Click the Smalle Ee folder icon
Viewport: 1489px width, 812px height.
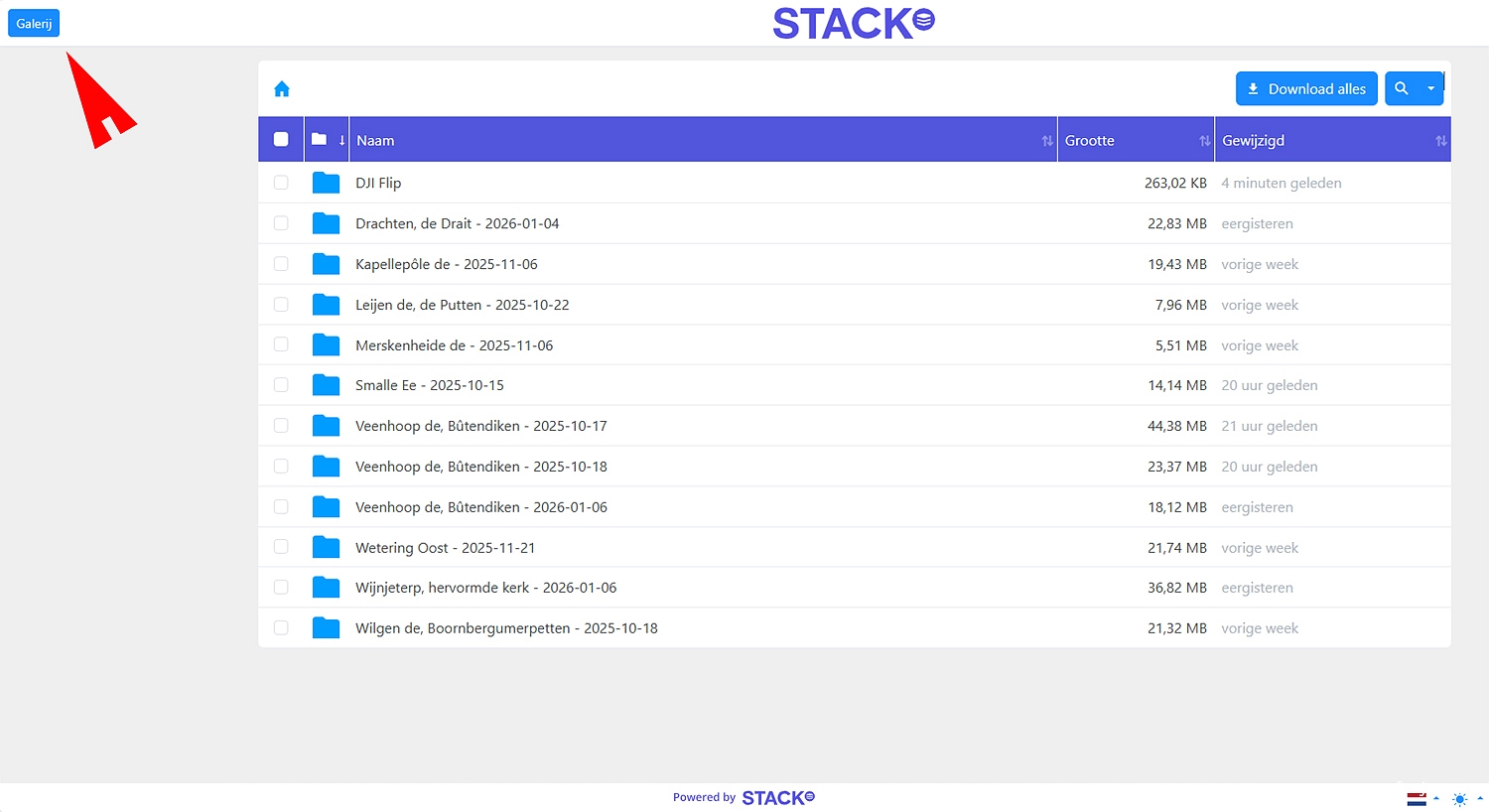coord(326,385)
